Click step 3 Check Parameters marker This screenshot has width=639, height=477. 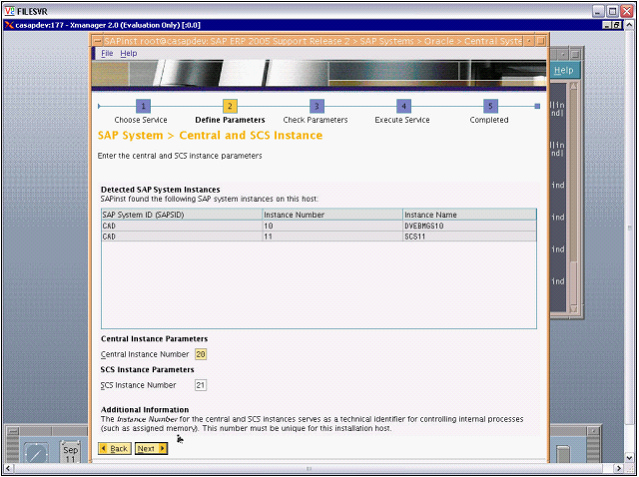point(316,105)
